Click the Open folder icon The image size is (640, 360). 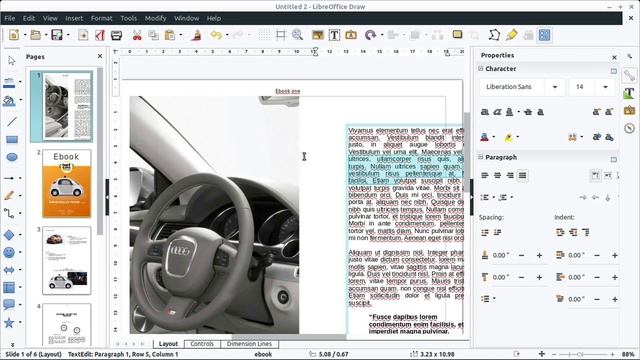click(36, 35)
